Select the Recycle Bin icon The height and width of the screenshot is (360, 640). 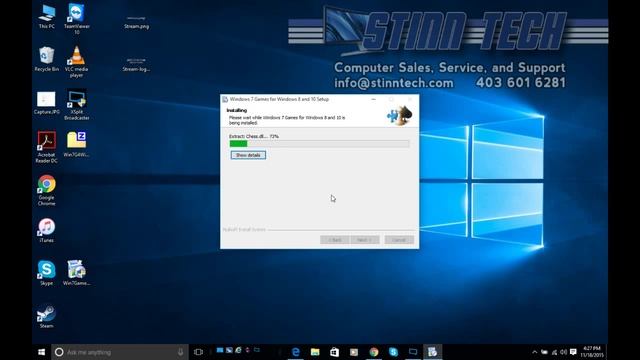click(47, 59)
